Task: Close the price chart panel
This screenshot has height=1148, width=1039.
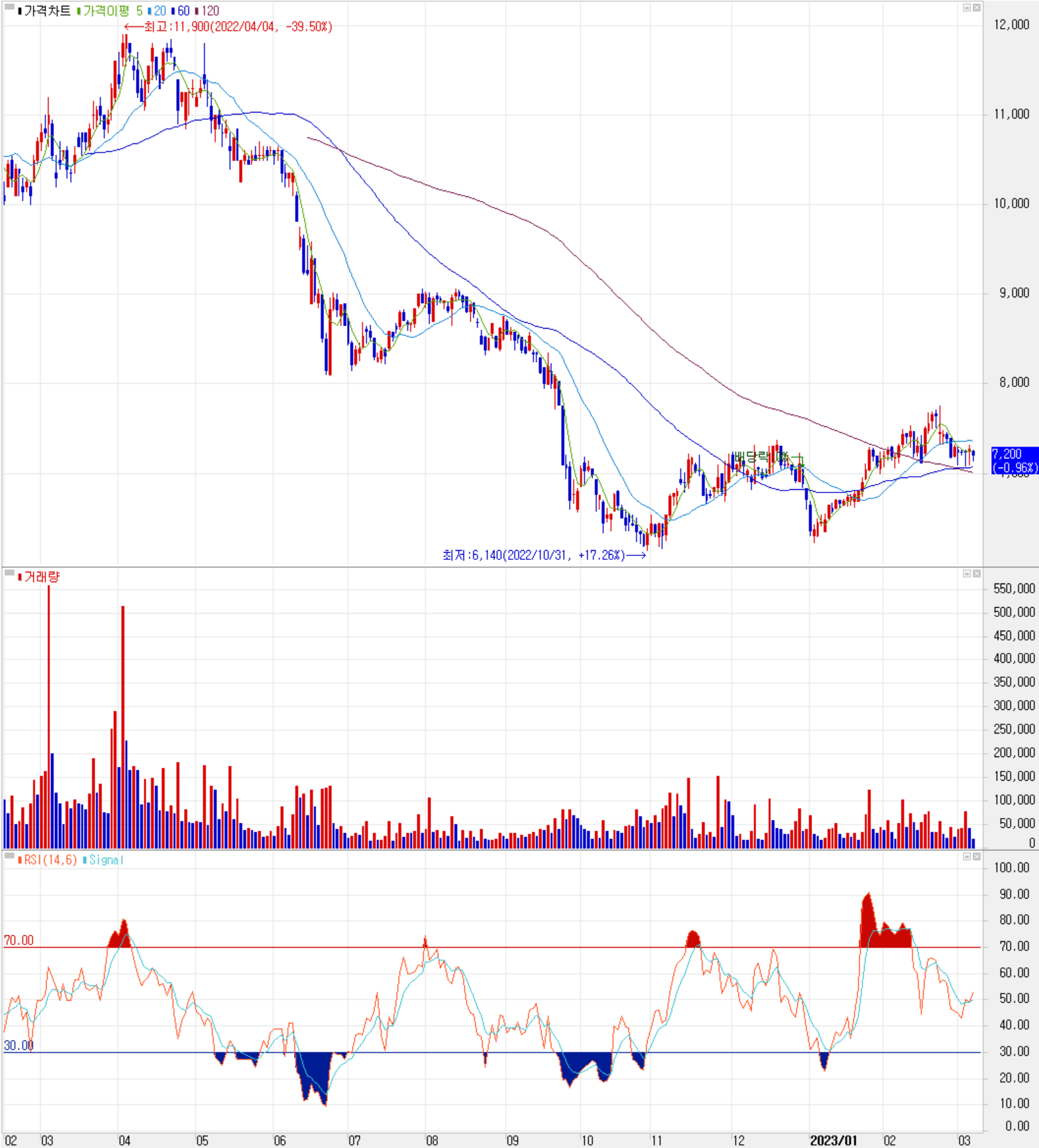Action: pyautogui.click(x=976, y=8)
